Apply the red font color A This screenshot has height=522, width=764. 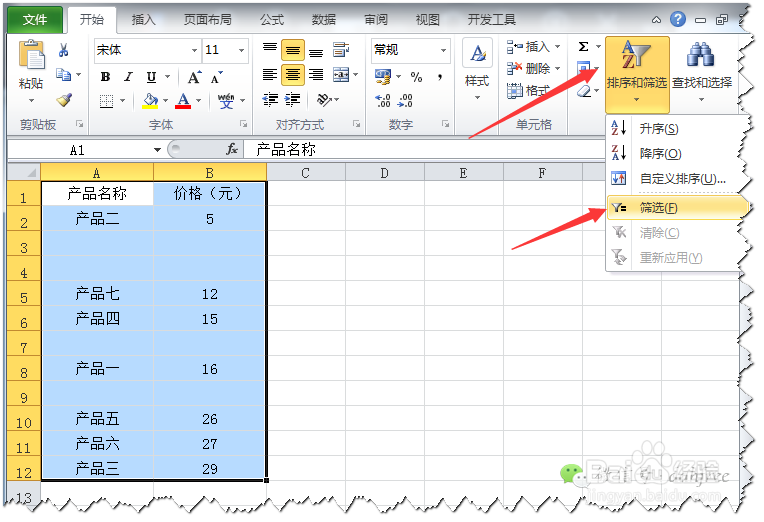click(x=183, y=101)
